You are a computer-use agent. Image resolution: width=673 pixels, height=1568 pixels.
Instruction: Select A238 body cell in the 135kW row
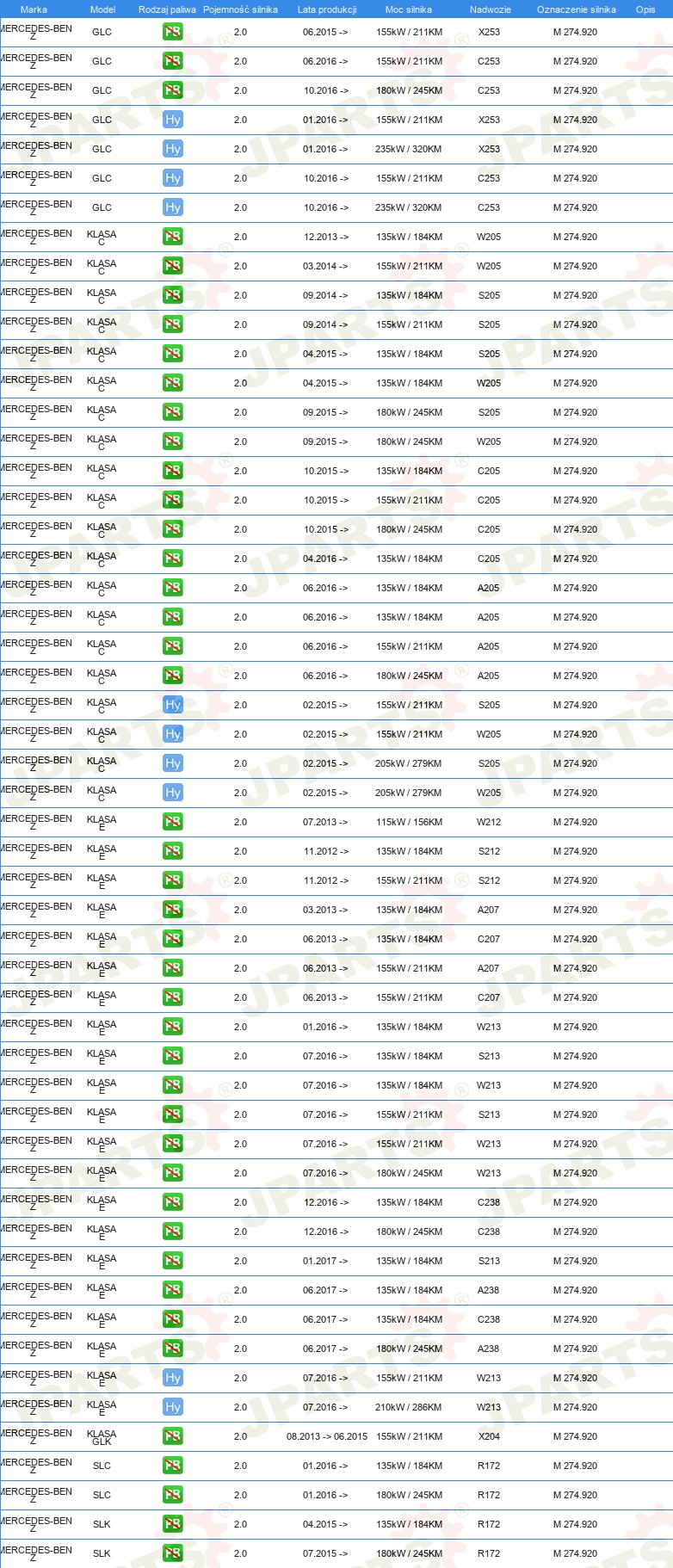[489, 1290]
